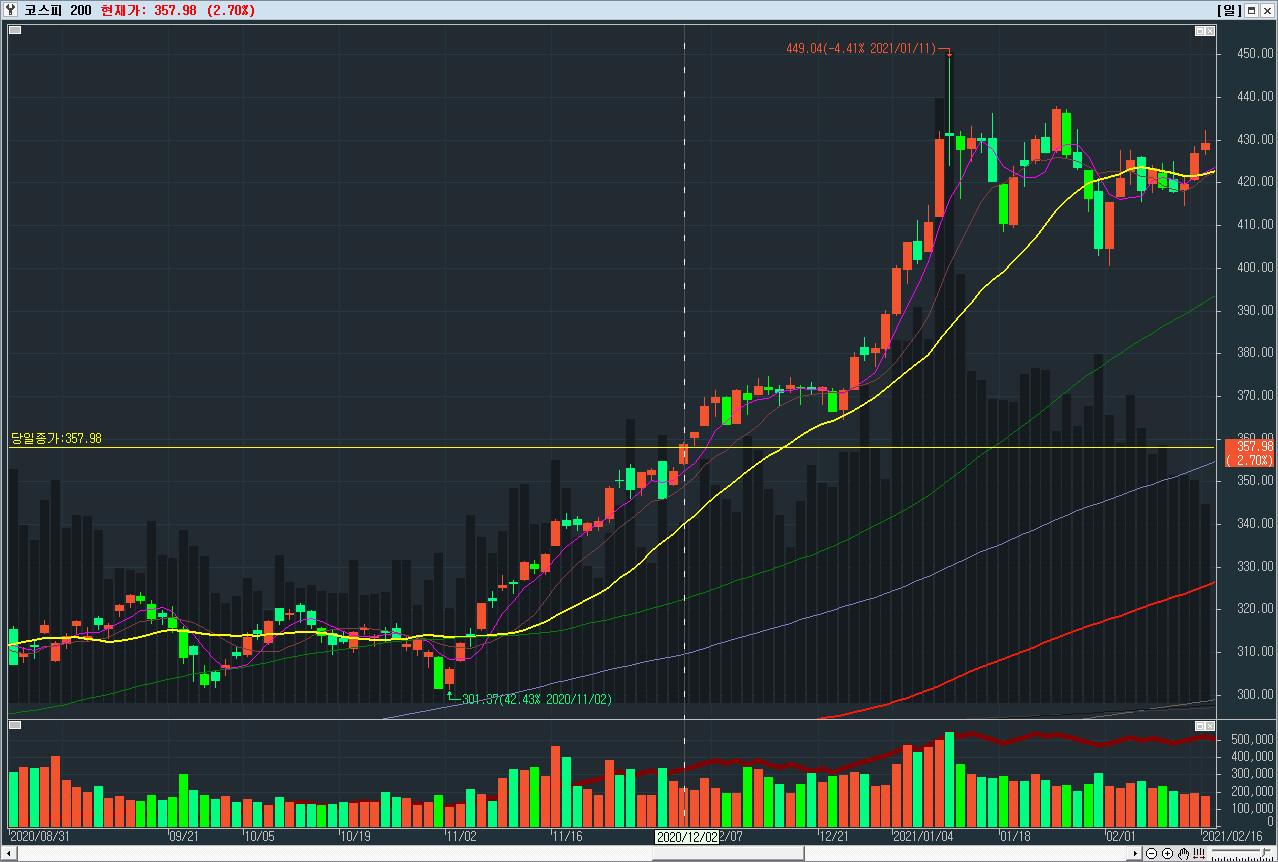Viewport: 1278px width, 862px height.
Task: Click the 11/16 date axis label
Action: point(568,836)
